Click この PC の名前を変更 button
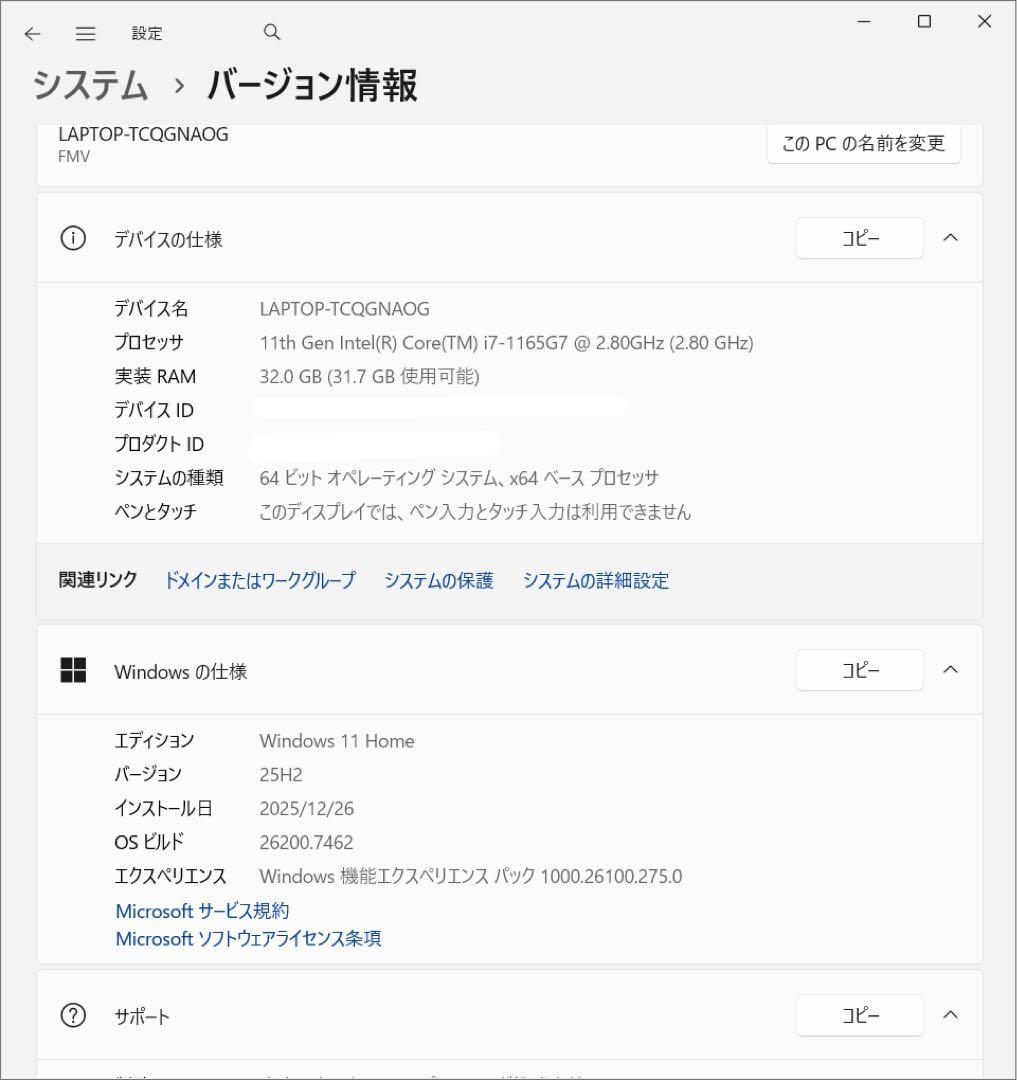 pyautogui.click(x=864, y=143)
